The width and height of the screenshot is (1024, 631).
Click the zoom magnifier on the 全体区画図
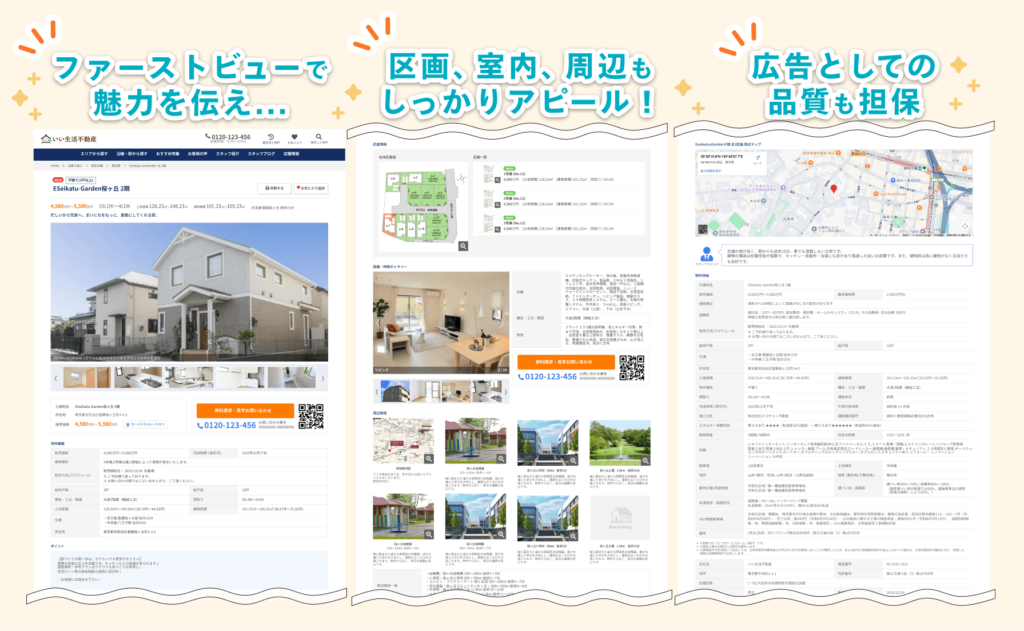462,247
